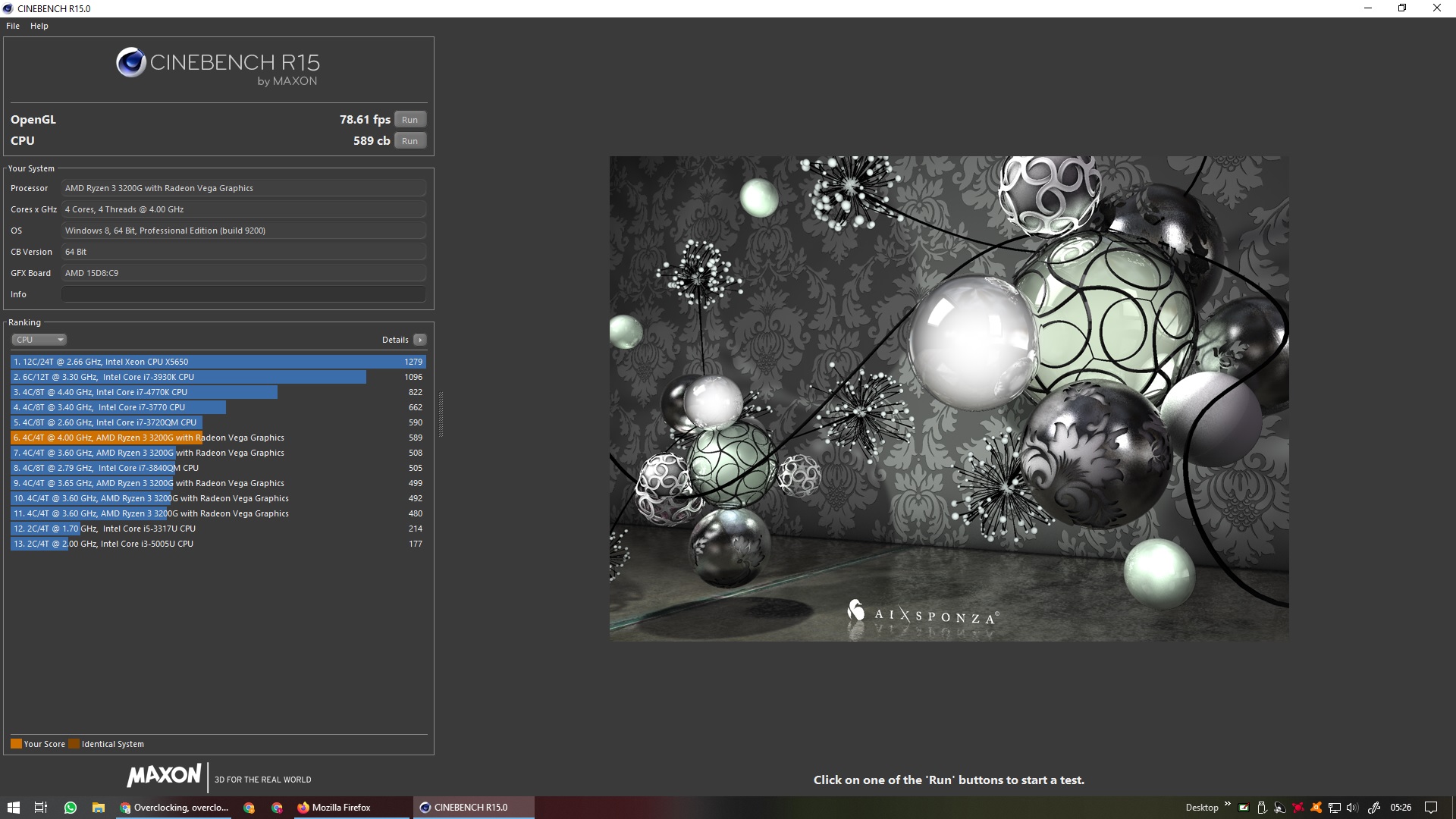
Task: Click the Cinebench R15 logo icon
Action: click(x=131, y=62)
